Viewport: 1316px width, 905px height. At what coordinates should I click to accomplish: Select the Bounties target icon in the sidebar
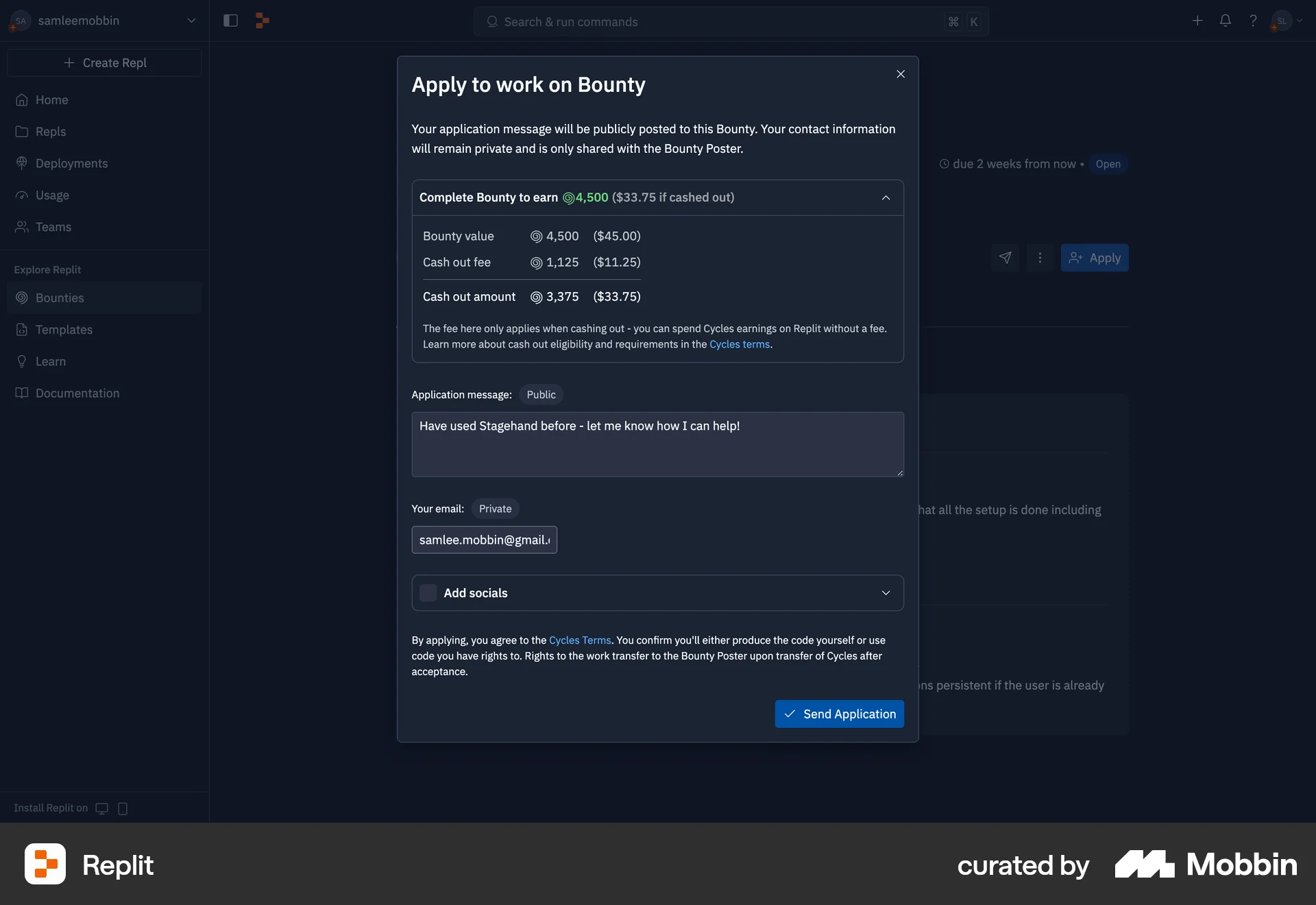coord(21,298)
